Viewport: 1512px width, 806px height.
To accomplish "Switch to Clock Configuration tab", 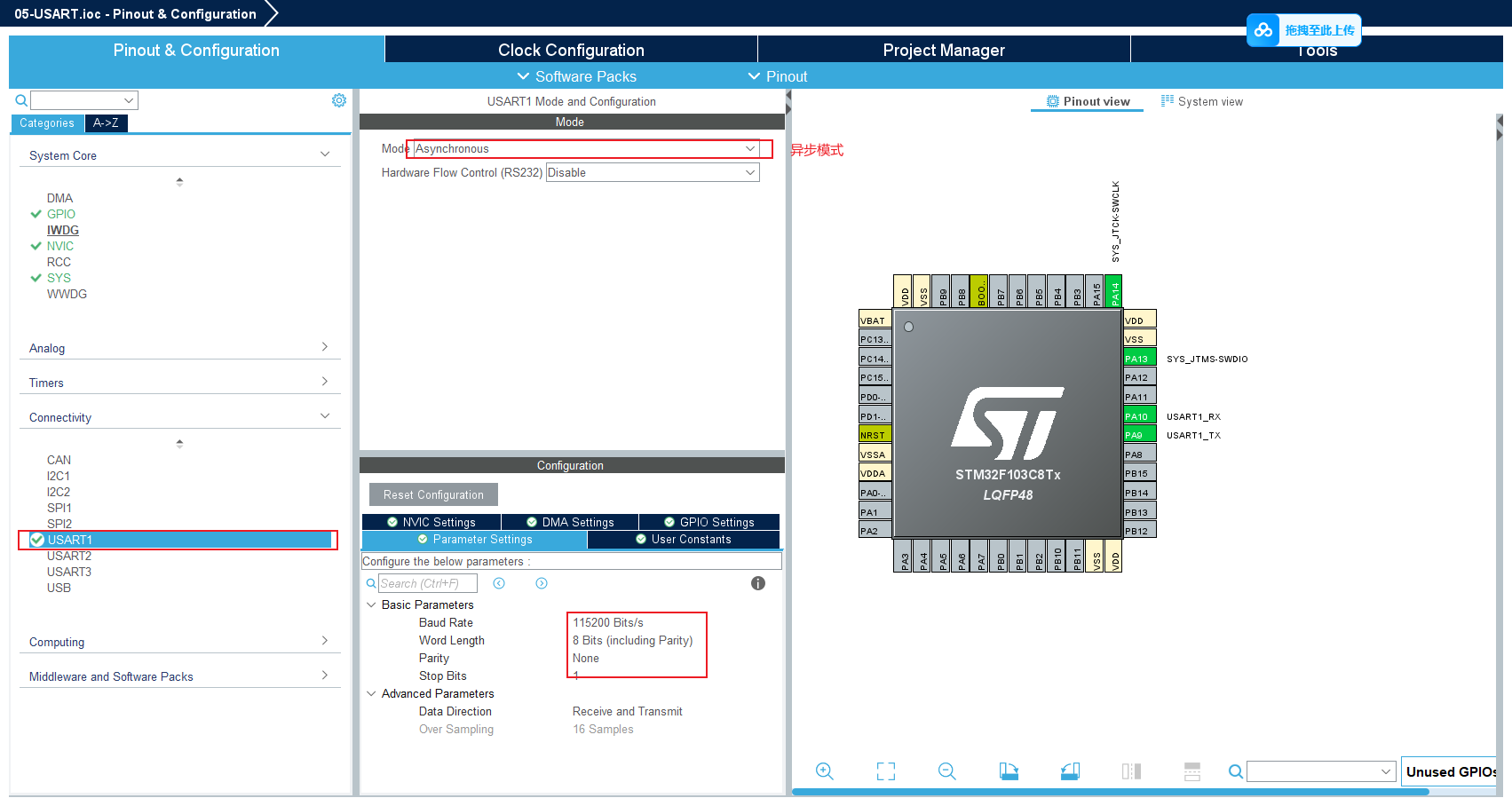I will (571, 50).
